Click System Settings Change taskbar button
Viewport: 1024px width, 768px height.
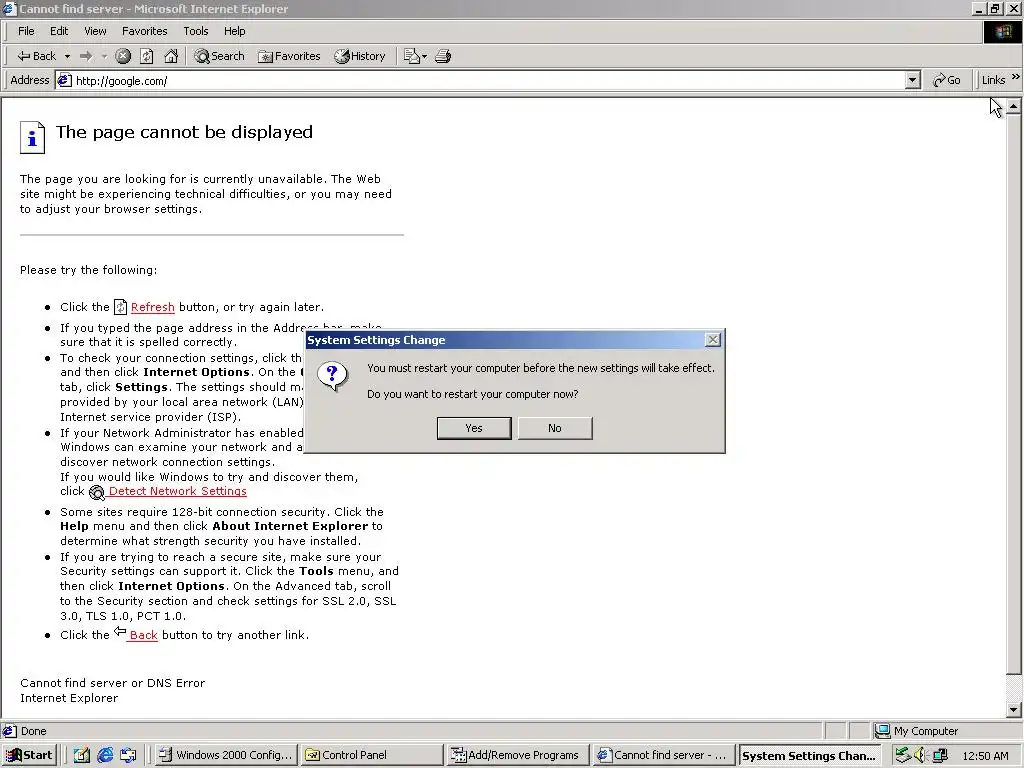tap(809, 755)
